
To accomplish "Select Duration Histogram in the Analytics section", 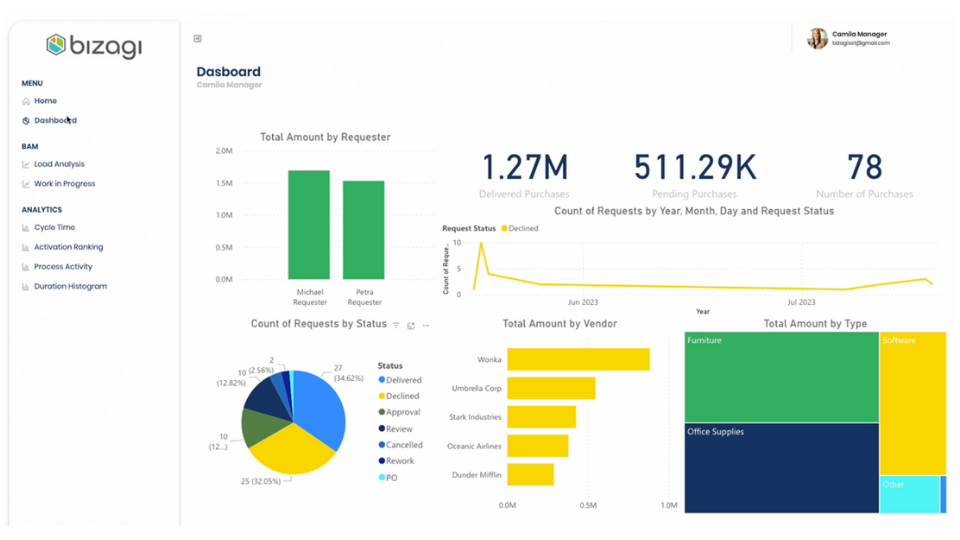I will pos(70,287).
